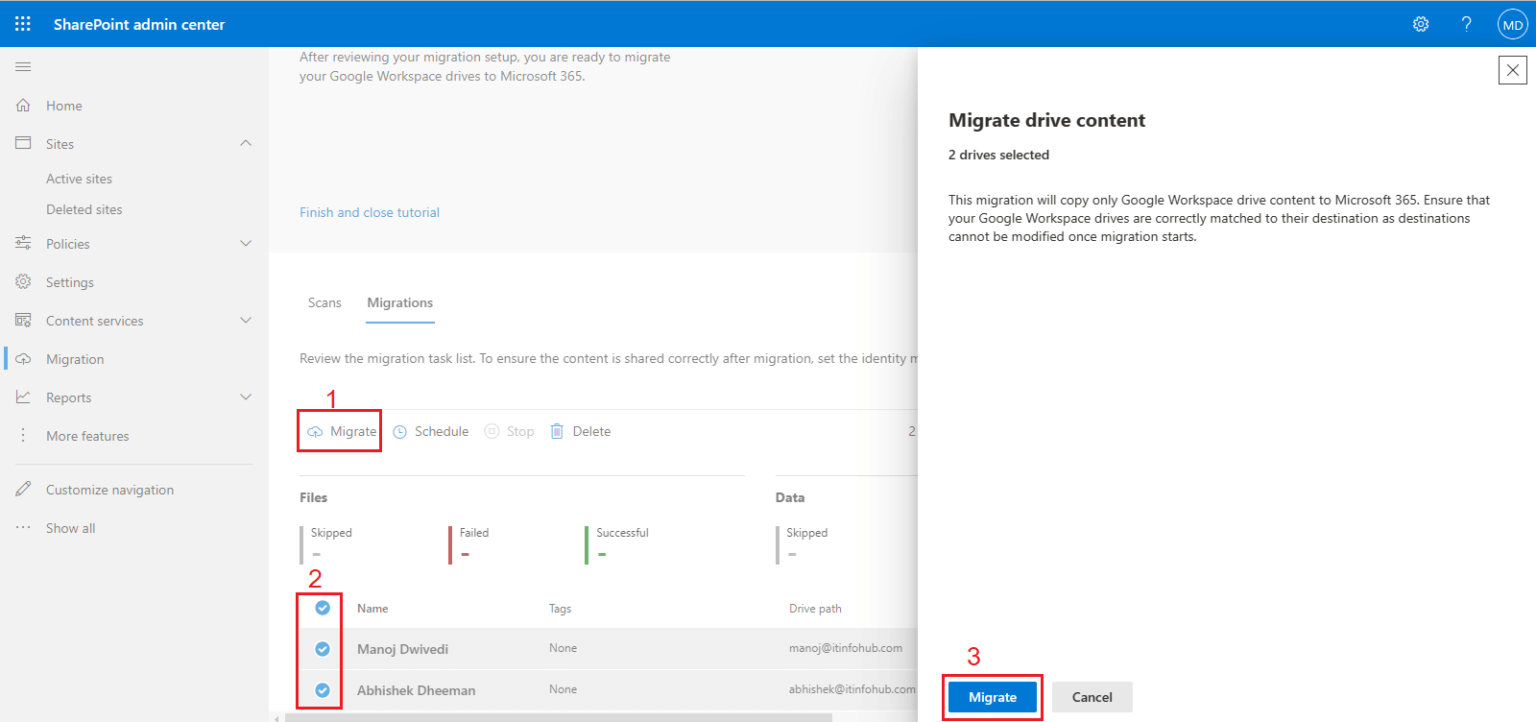Open the Help question mark icon
This screenshot has width=1536, height=722.
pos(1466,23)
